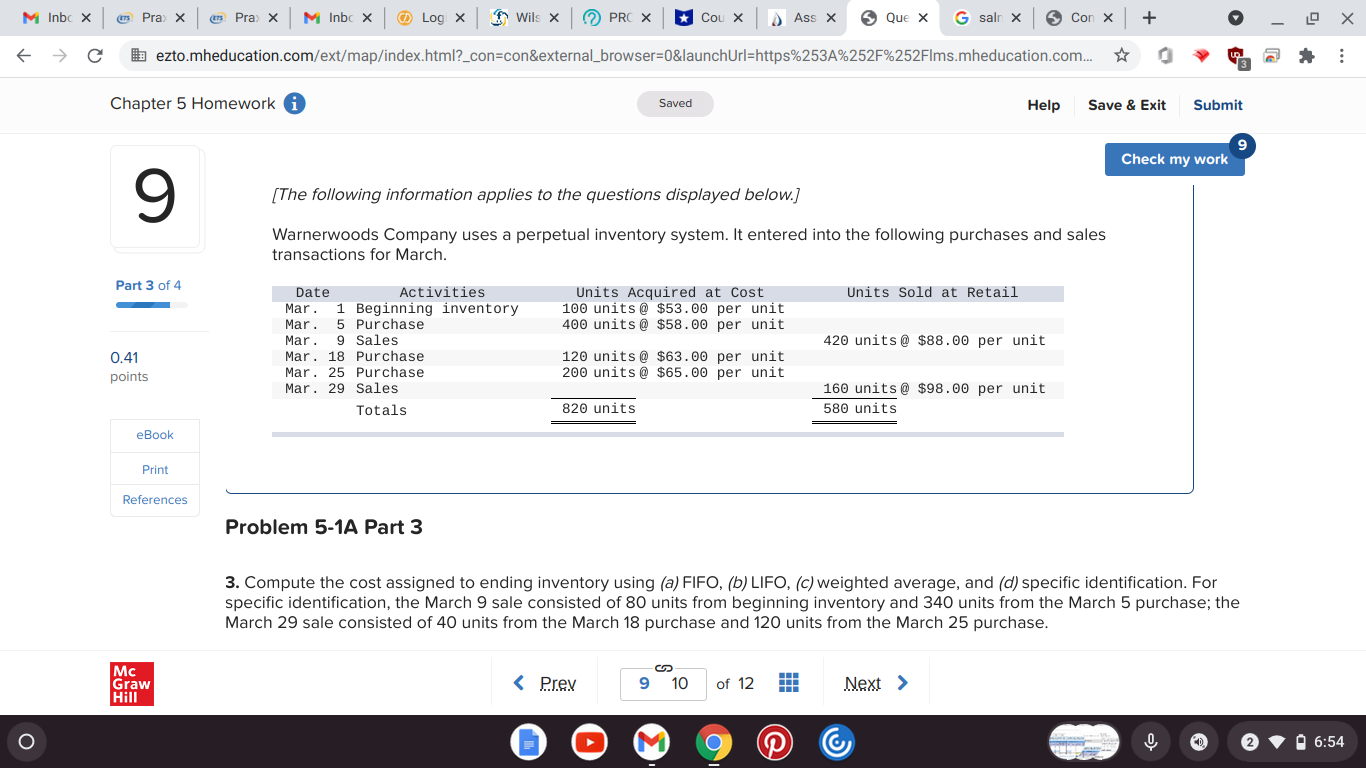The width and height of the screenshot is (1366, 768).
Task: Click Check my work button
Action: [x=1174, y=159]
